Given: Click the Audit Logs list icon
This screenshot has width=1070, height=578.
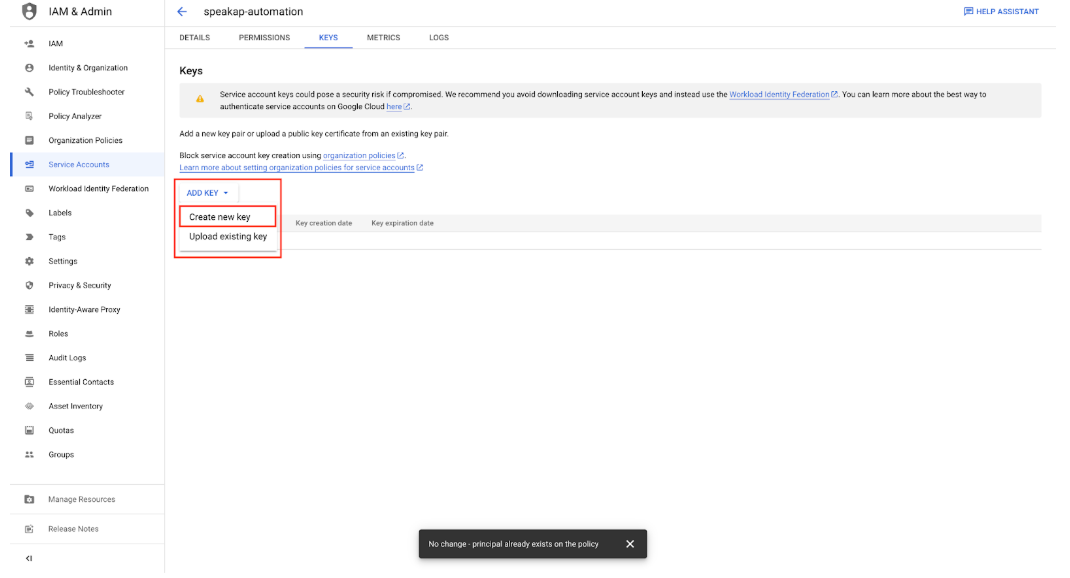Looking at the screenshot, I should click(x=29, y=358).
